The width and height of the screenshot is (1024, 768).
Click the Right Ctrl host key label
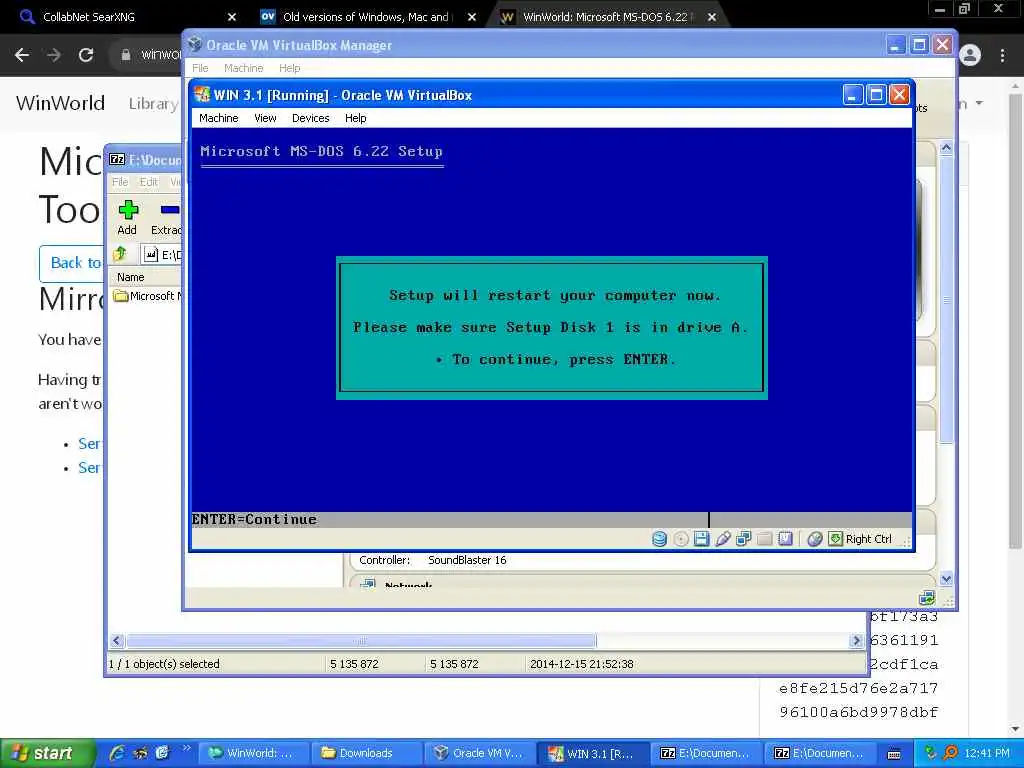click(x=869, y=539)
